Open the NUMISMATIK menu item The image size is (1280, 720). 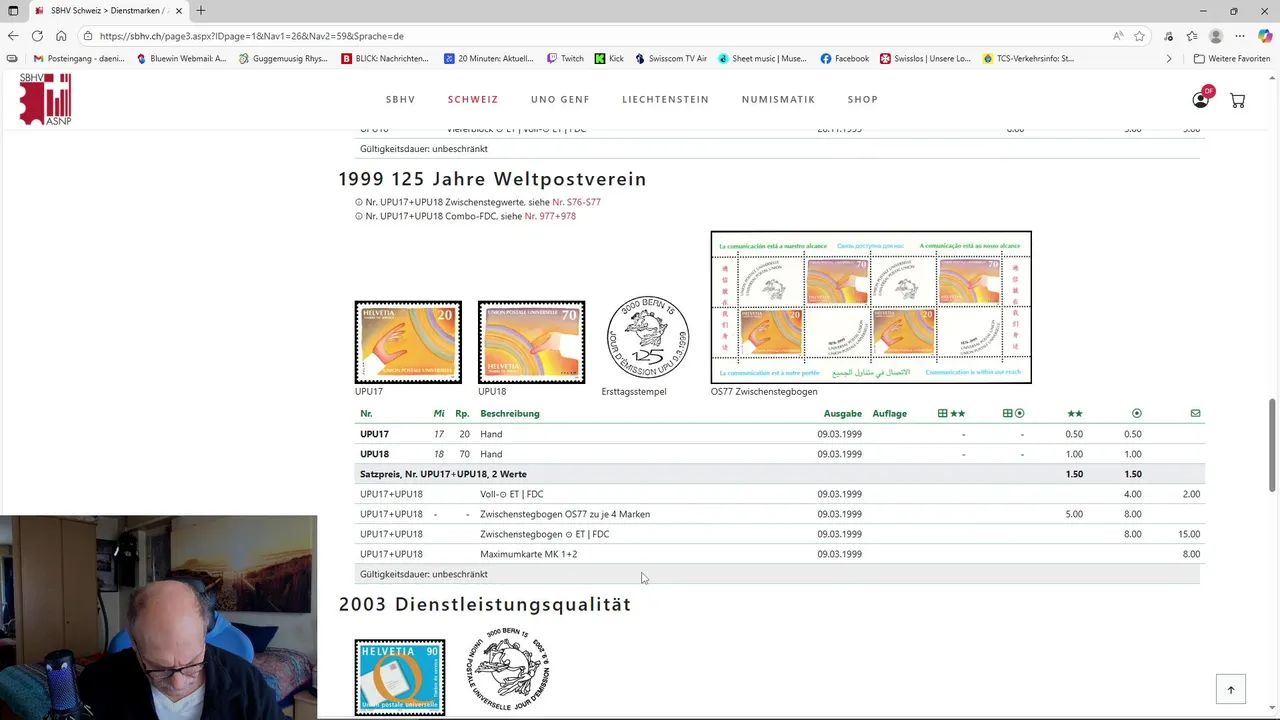(x=778, y=99)
